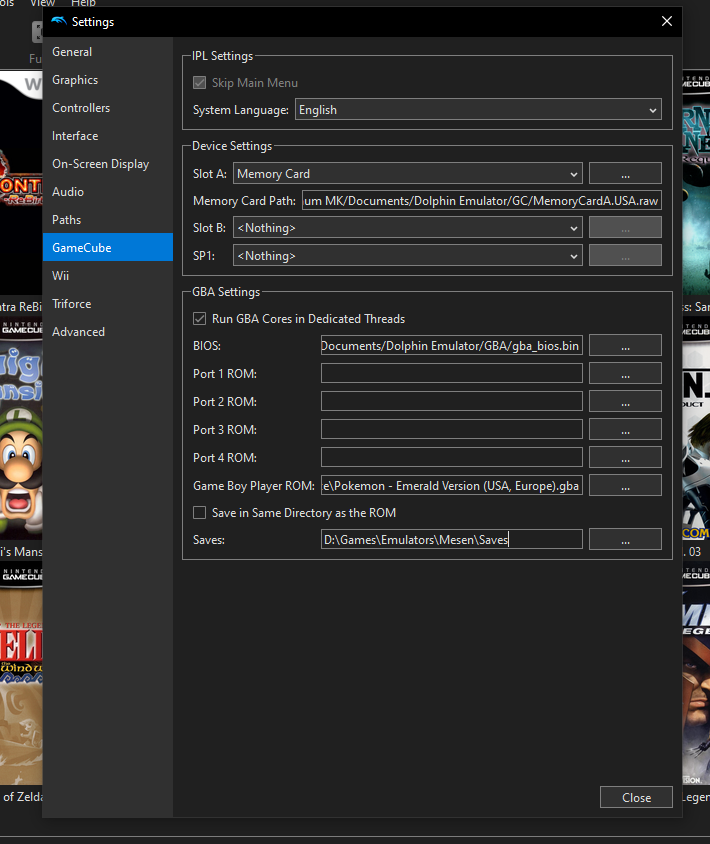The height and width of the screenshot is (844, 710).
Task: Switch to the Graphics settings tab
Action: tap(108, 80)
